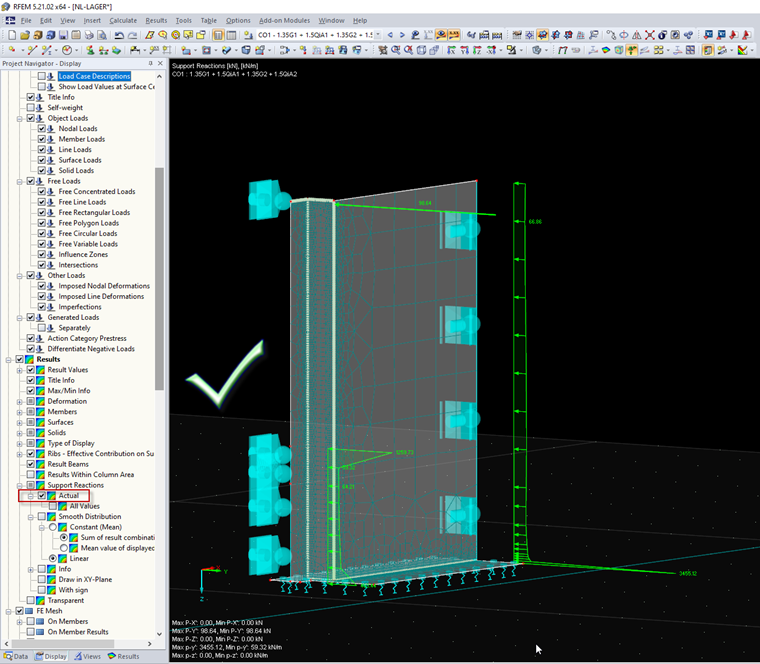Click the navigator horizontal scrollbar right arrow
This screenshot has height=664, width=760.
coord(149,644)
